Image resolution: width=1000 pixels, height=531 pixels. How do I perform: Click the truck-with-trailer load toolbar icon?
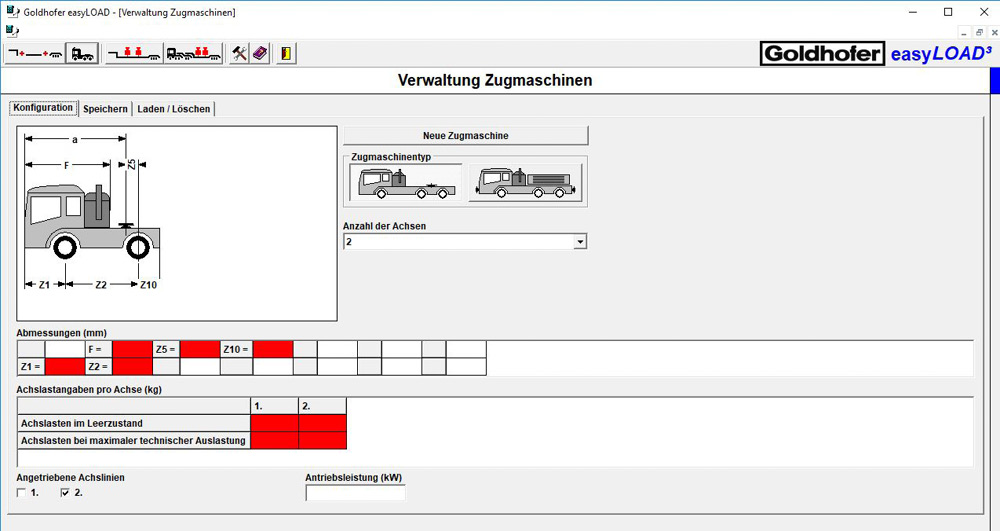193,54
